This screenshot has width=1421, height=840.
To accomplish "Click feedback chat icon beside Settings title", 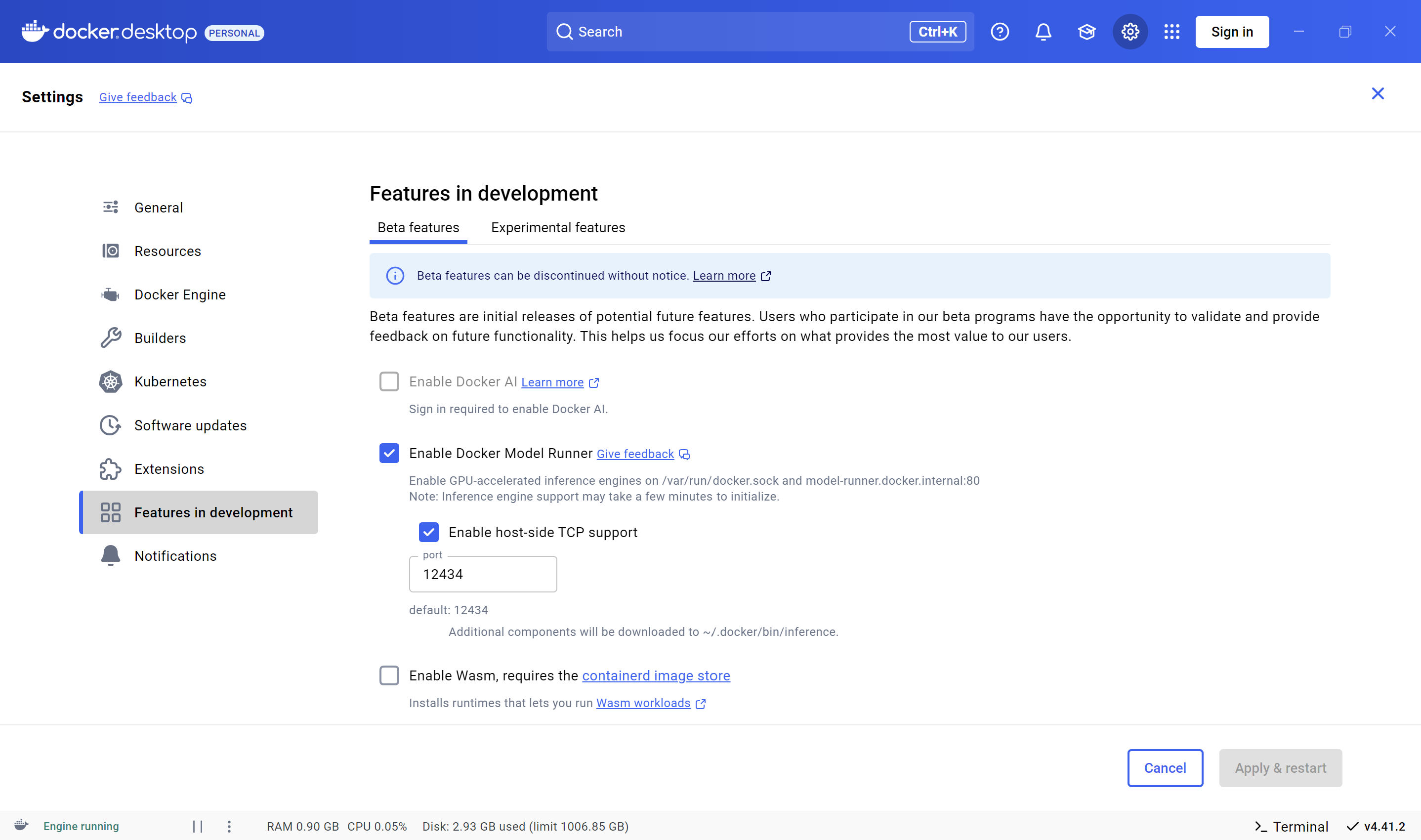I will (x=187, y=98).
